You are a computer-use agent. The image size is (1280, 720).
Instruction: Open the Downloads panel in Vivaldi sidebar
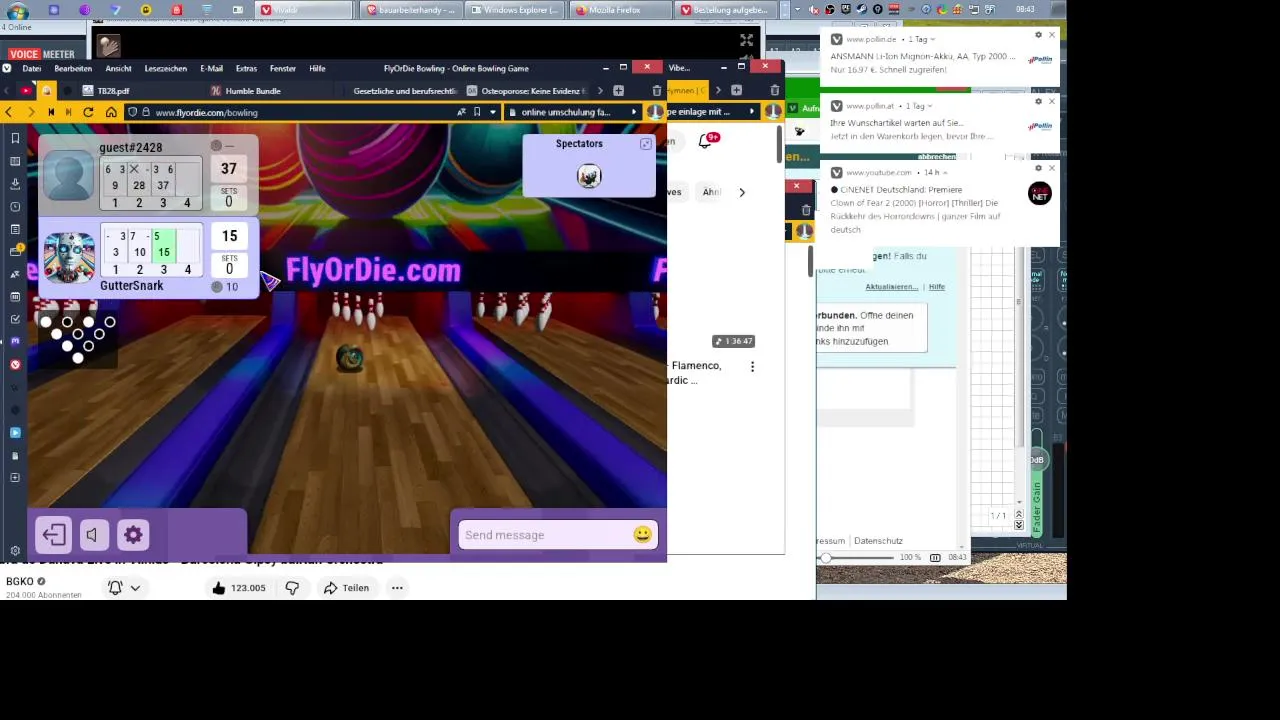tap(15, 184)
